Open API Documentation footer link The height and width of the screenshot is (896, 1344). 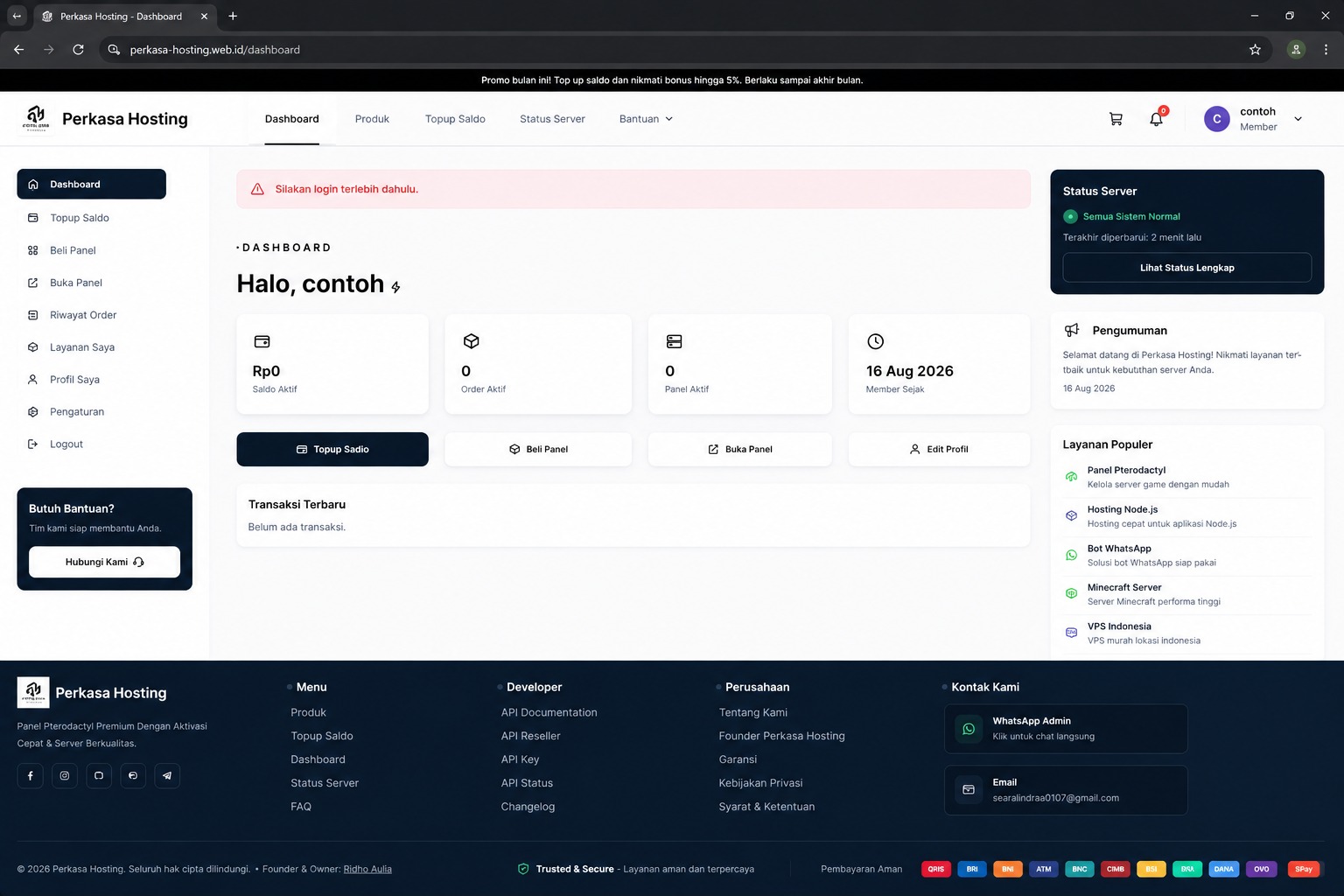[x=549, y=712]
